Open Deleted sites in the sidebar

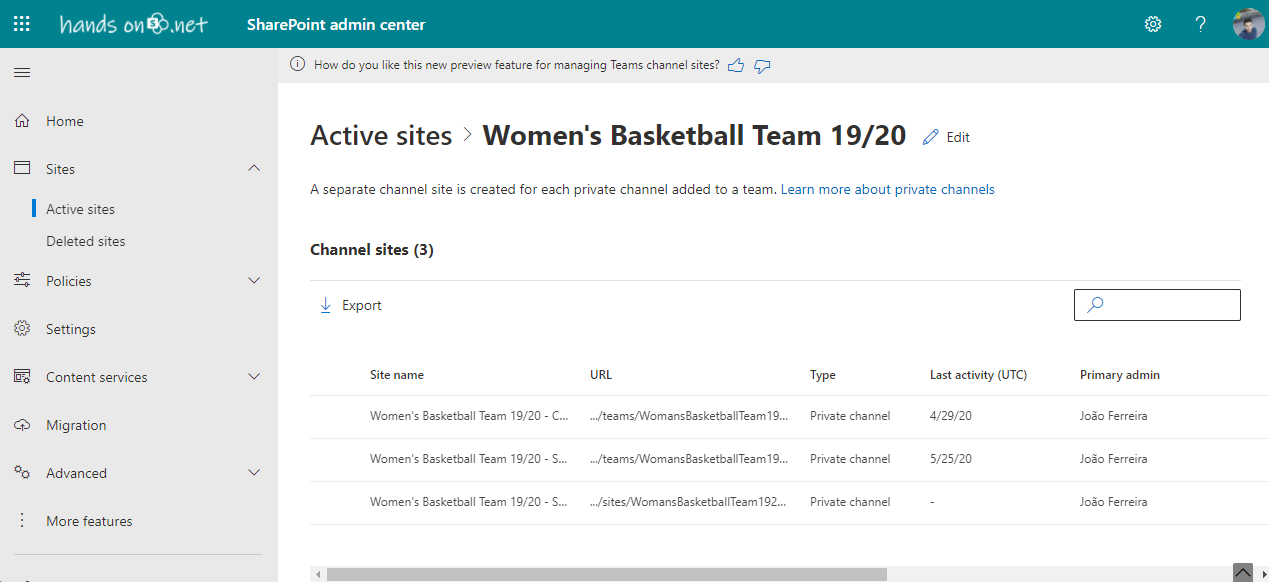[86, 241]
